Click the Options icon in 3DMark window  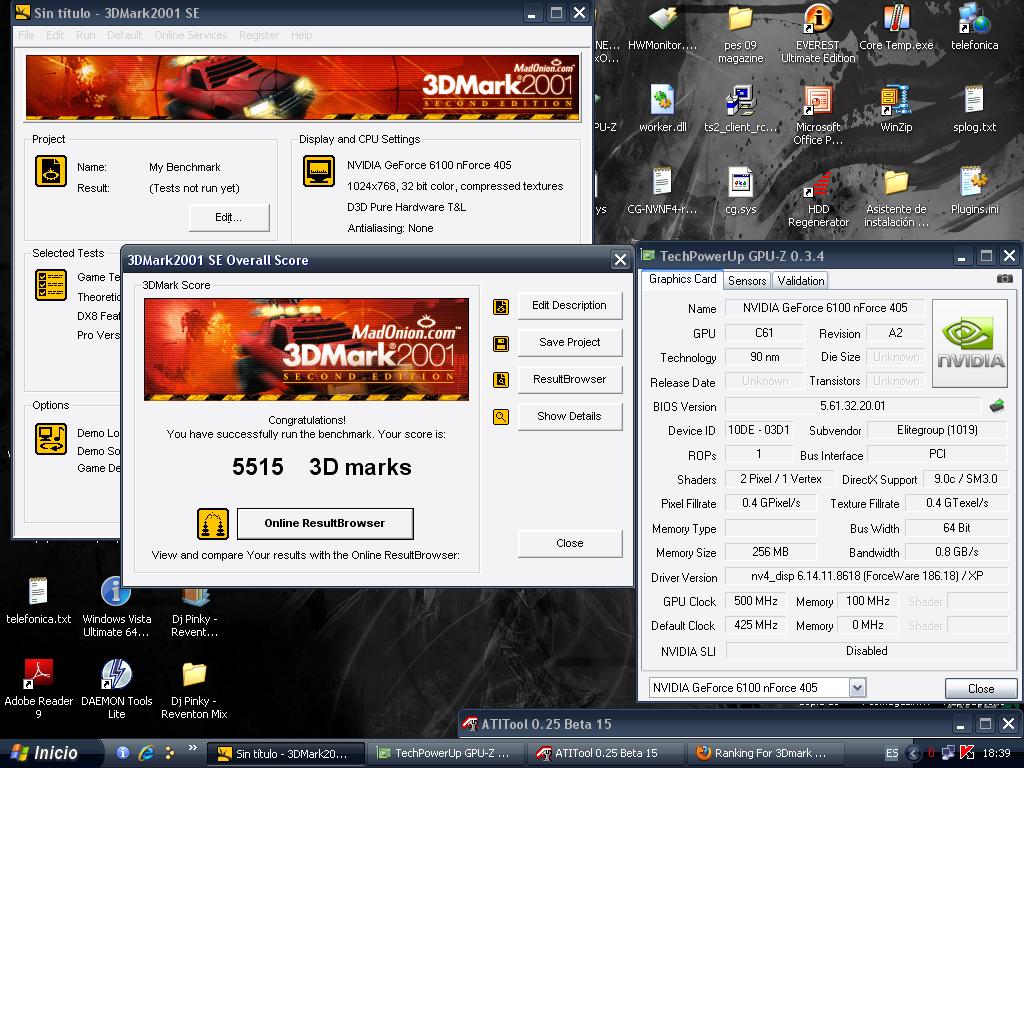pyautogui.click(x=51, y=439)
